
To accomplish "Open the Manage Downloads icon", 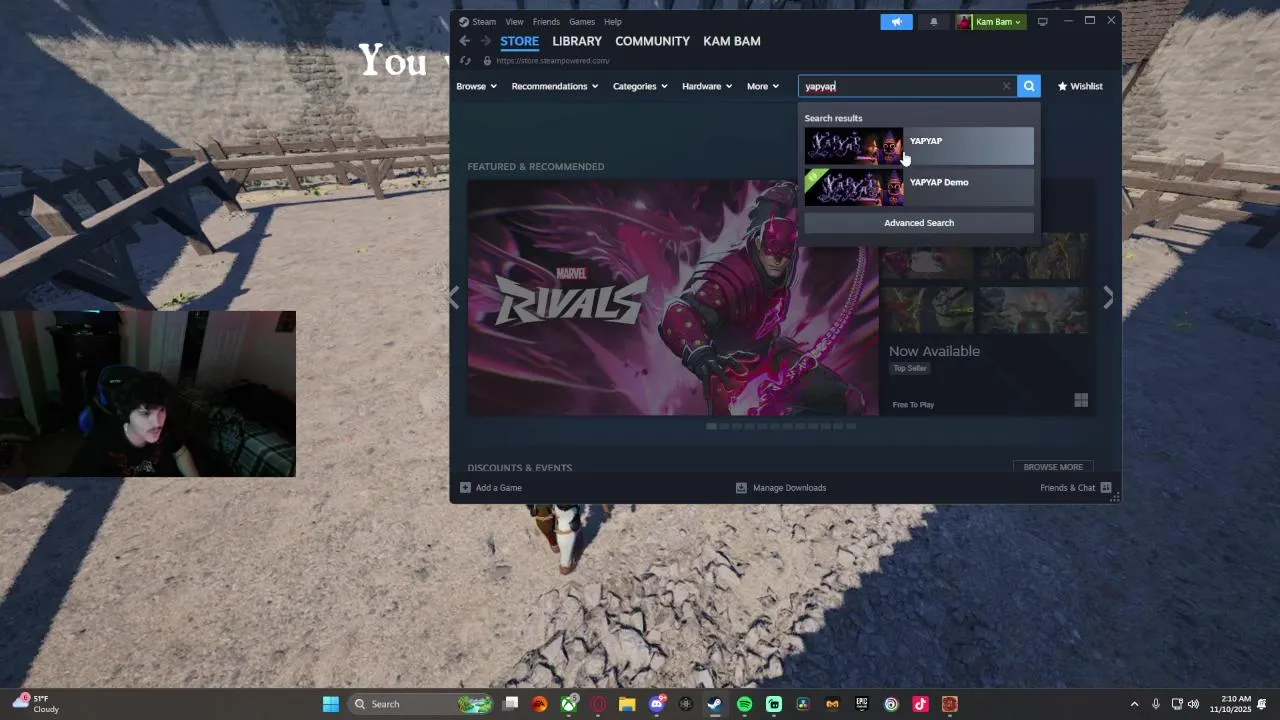I will pos(741,488).
